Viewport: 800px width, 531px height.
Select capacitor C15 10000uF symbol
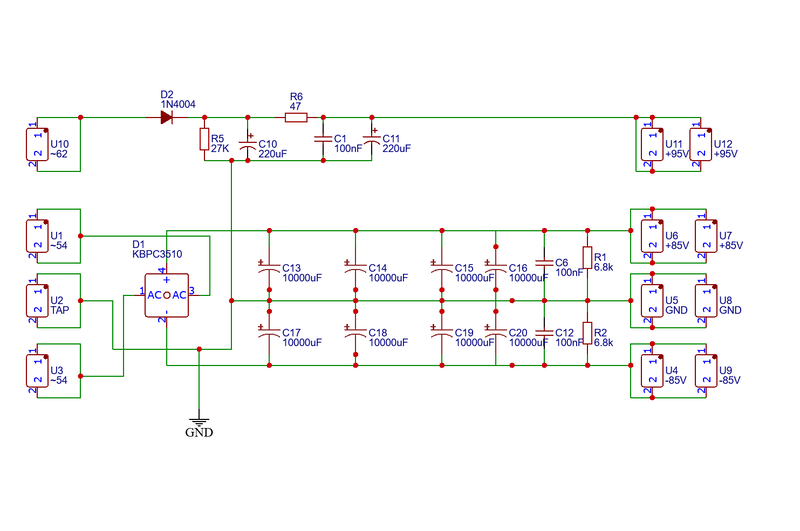(442, 266)
